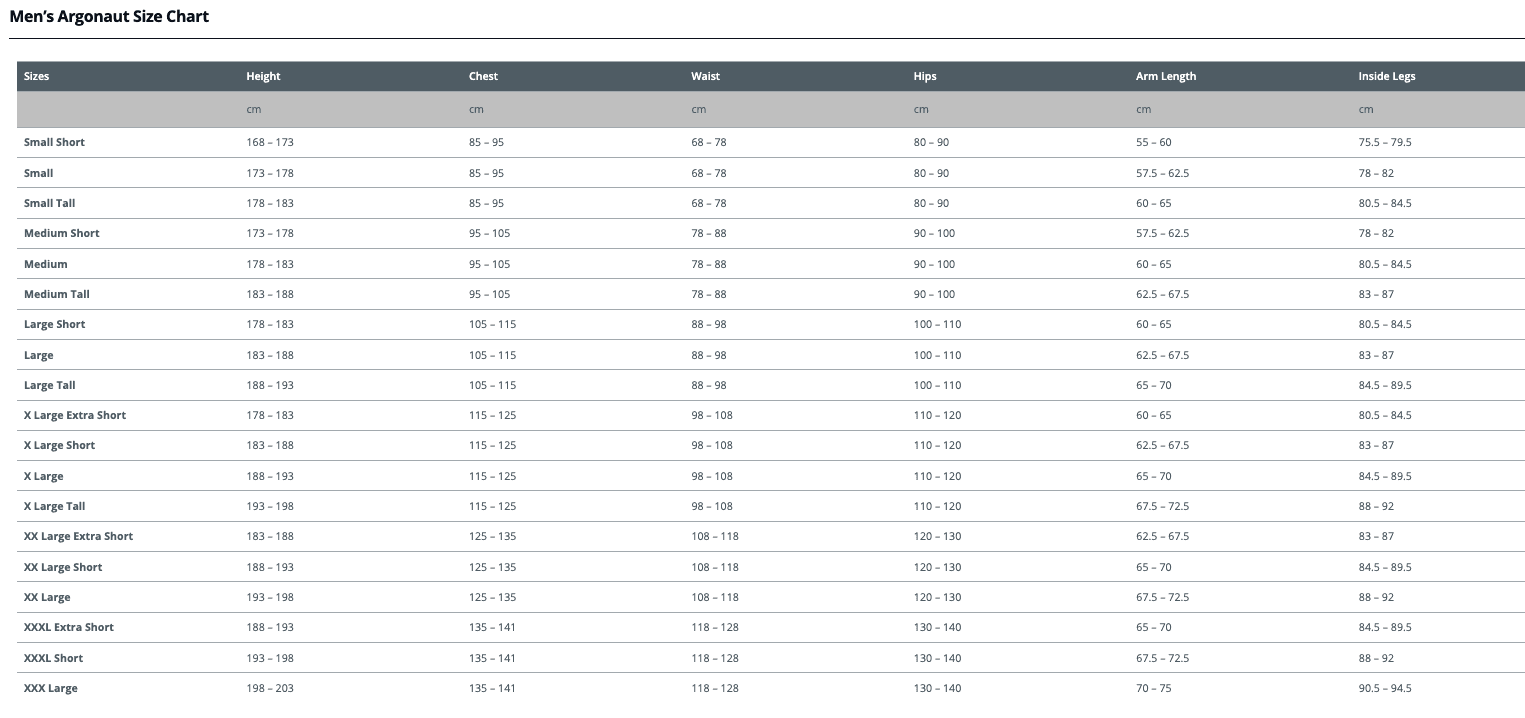Click chest 135 – 141 in XXXL Short row
The image size is (1525, 718).
point(493,658)
